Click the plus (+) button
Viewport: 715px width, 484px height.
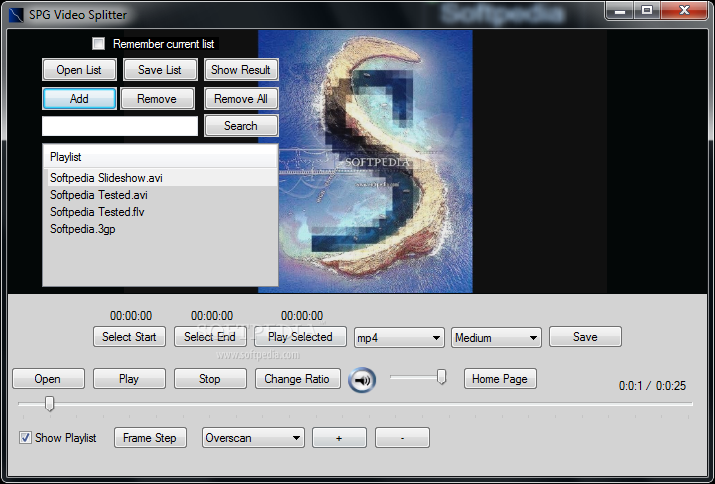339,438
